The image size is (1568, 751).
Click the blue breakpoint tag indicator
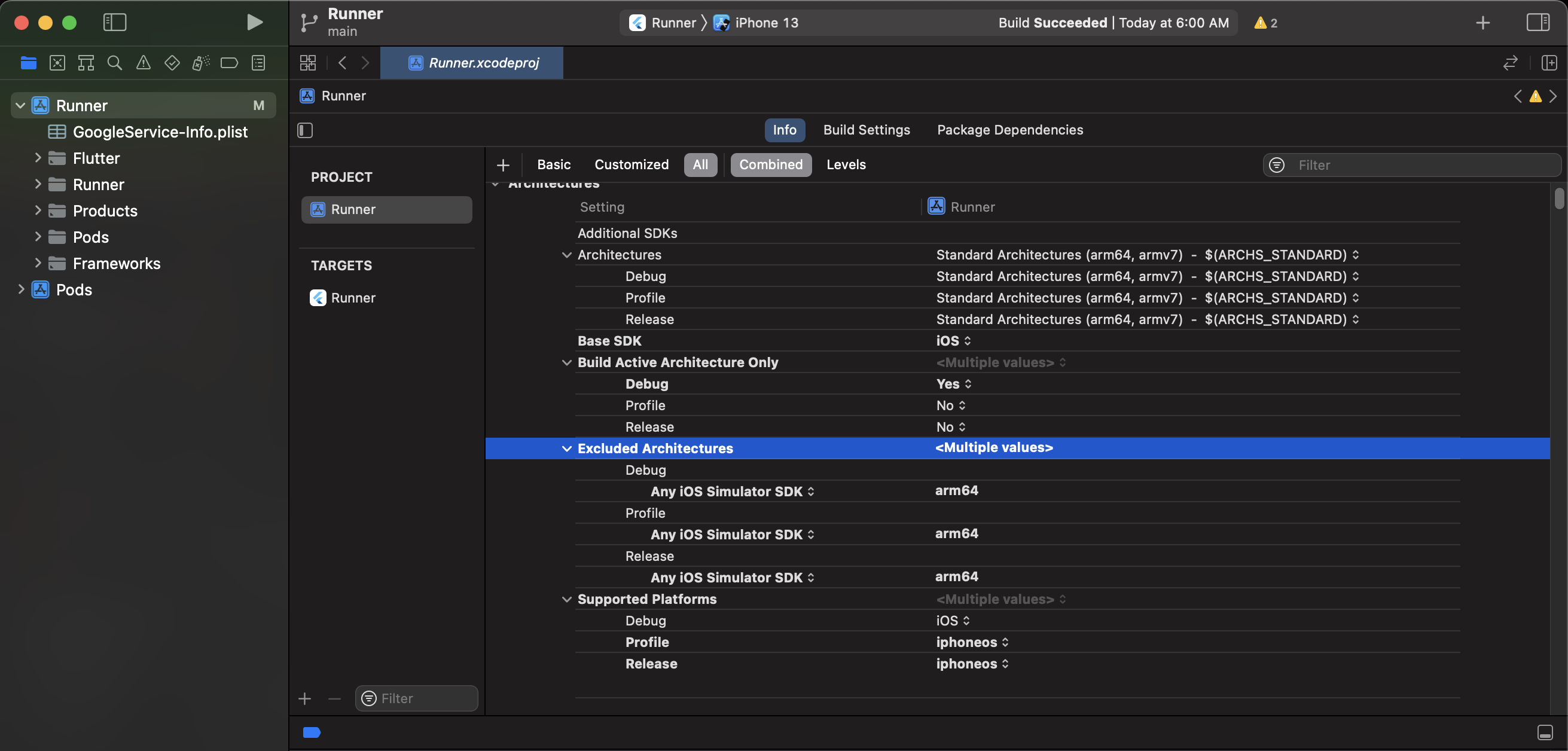click(x=312, y=732)
